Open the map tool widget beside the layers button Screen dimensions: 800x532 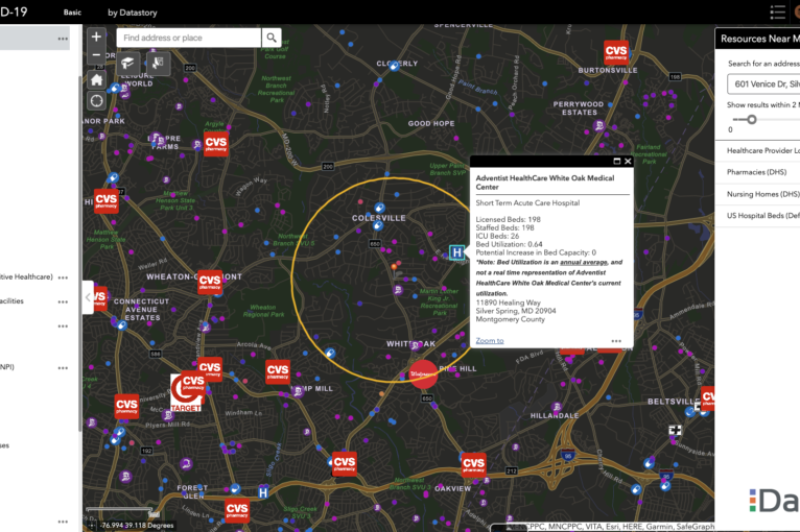click(x=158, y=63)
